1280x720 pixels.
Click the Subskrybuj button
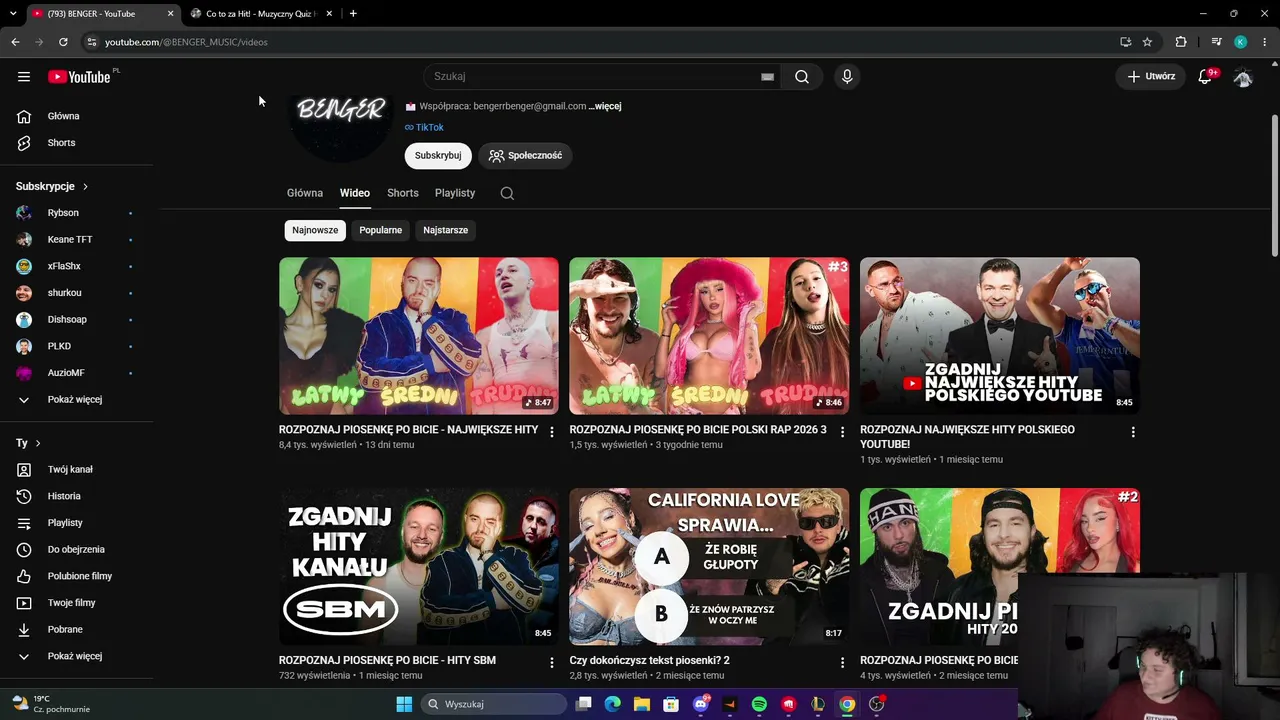[x=438, y=155]
